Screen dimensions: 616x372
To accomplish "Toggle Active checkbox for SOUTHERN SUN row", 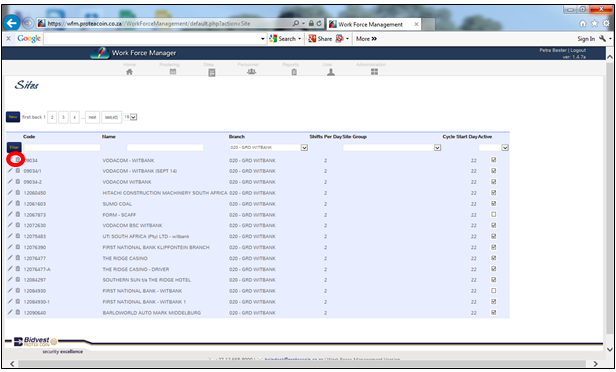I will [493, 280].
